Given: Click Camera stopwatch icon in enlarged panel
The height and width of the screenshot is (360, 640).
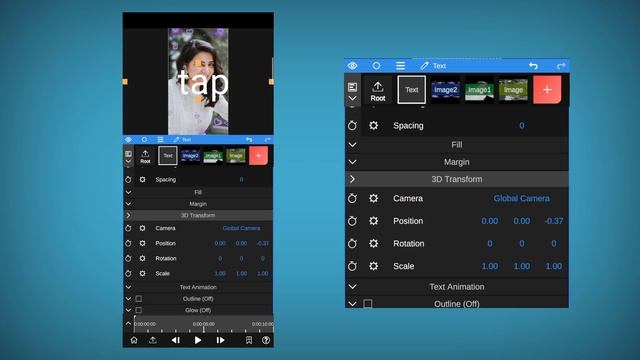Looking at the screenshot, I should (x=352, y=198).
